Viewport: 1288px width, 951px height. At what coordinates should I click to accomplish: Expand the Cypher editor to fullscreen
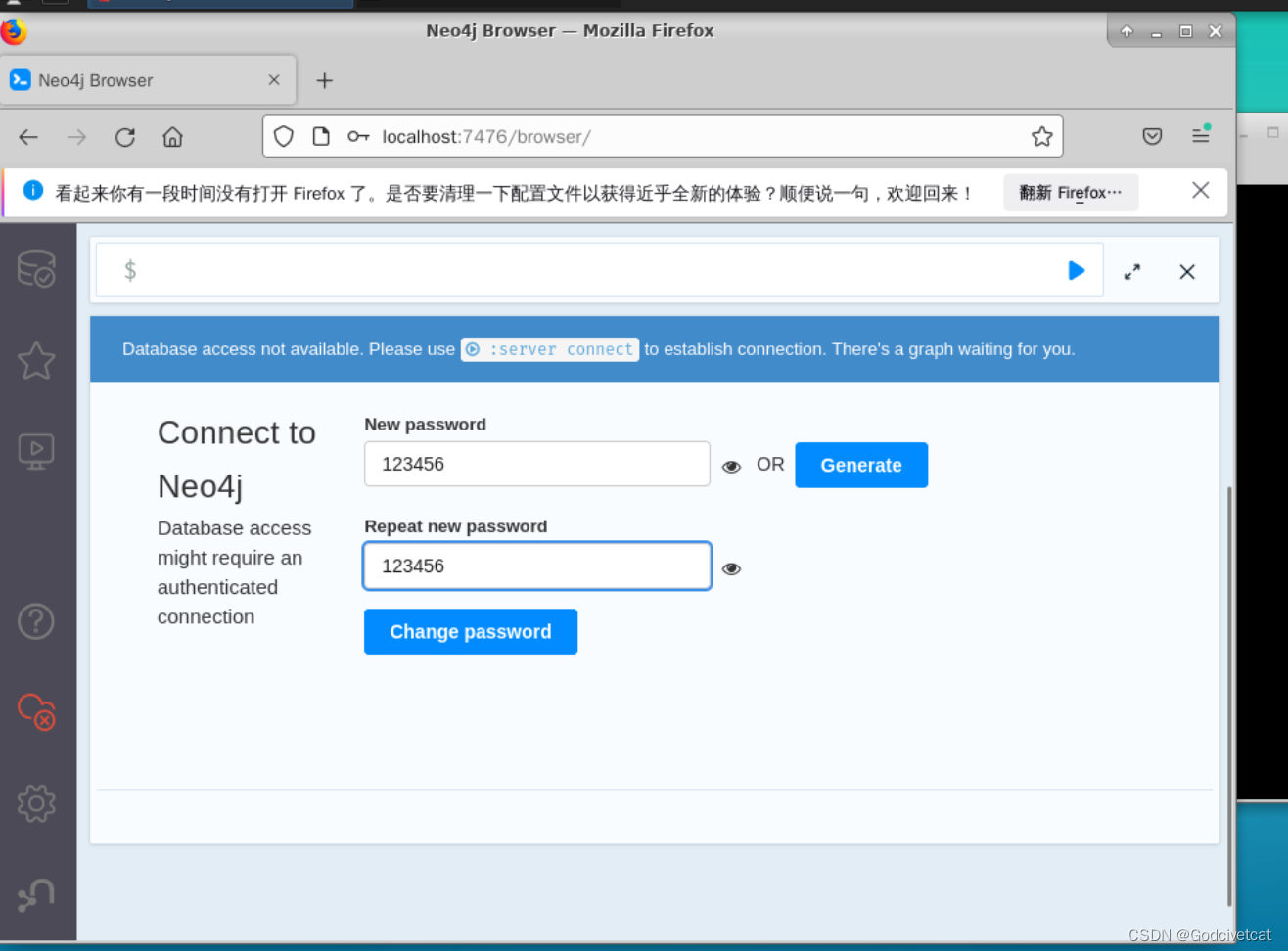[1132, 271]
